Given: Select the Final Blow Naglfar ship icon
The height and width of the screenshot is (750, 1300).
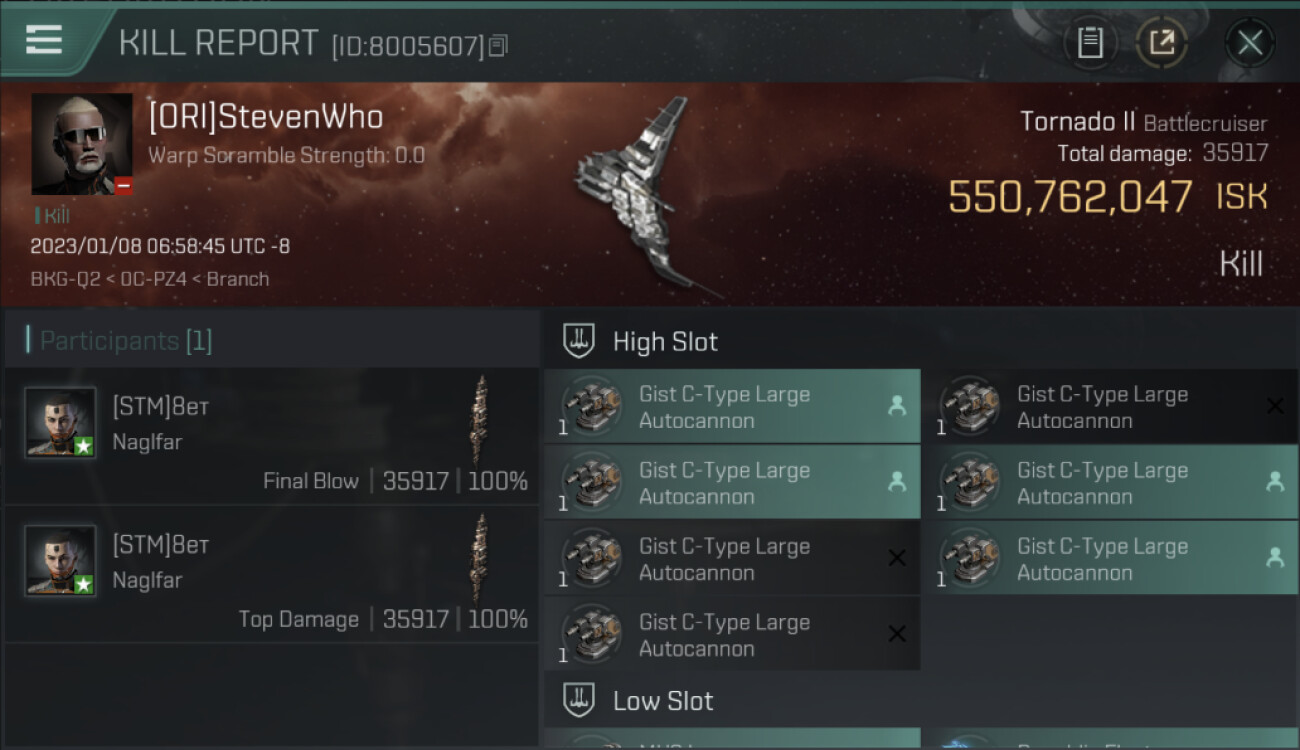Looking at the screenshot, I should click(481, 419).
